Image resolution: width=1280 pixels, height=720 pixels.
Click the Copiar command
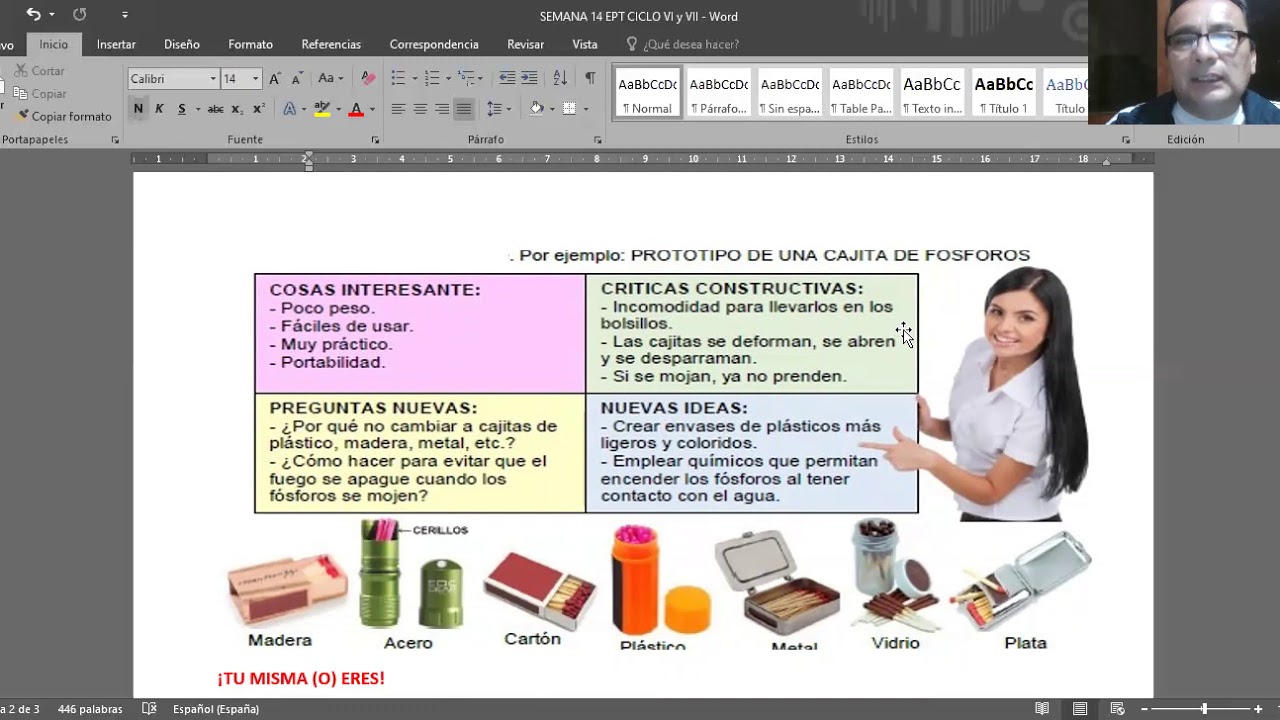point(40,93)
